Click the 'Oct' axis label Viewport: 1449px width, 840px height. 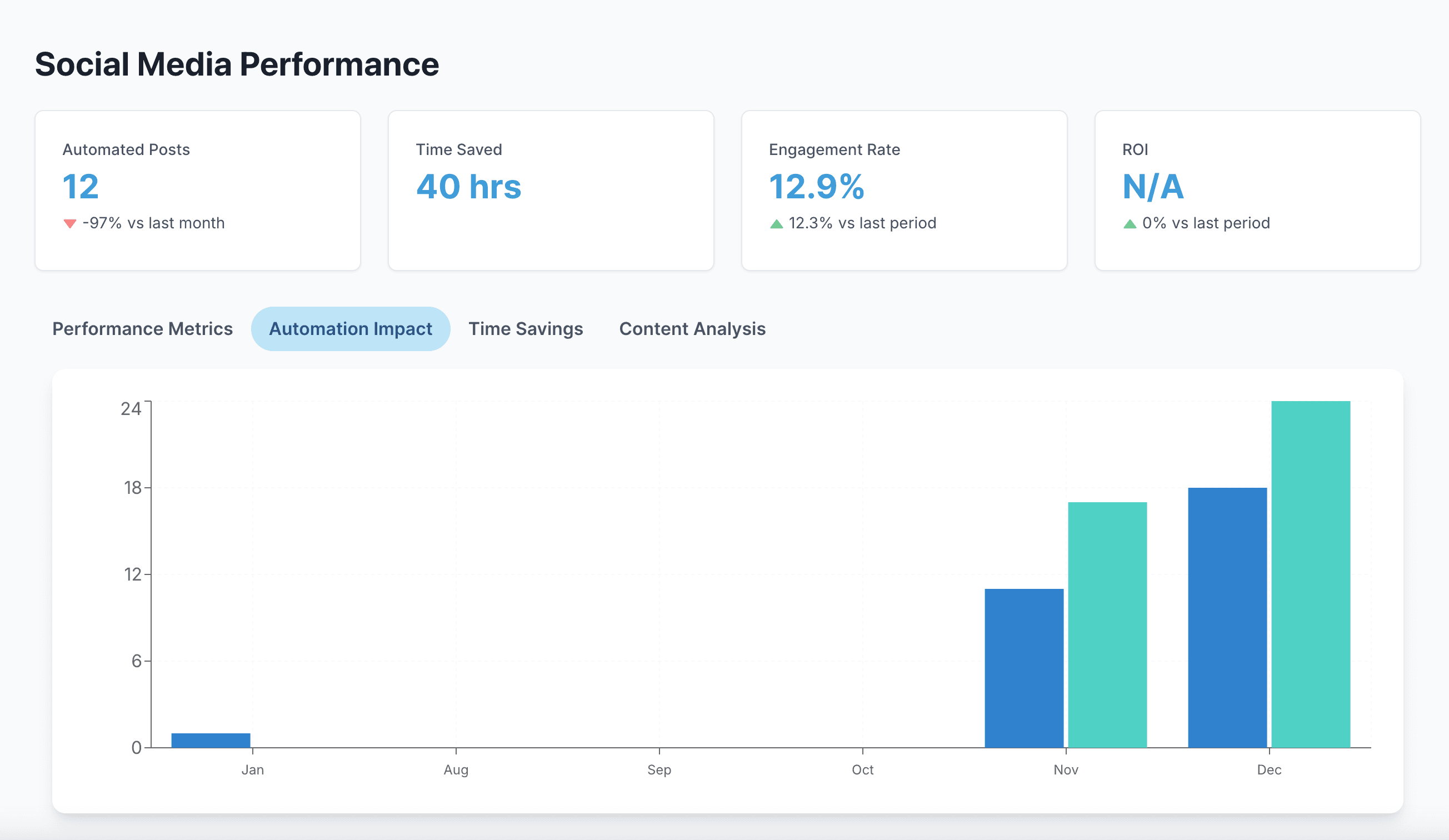862,770
